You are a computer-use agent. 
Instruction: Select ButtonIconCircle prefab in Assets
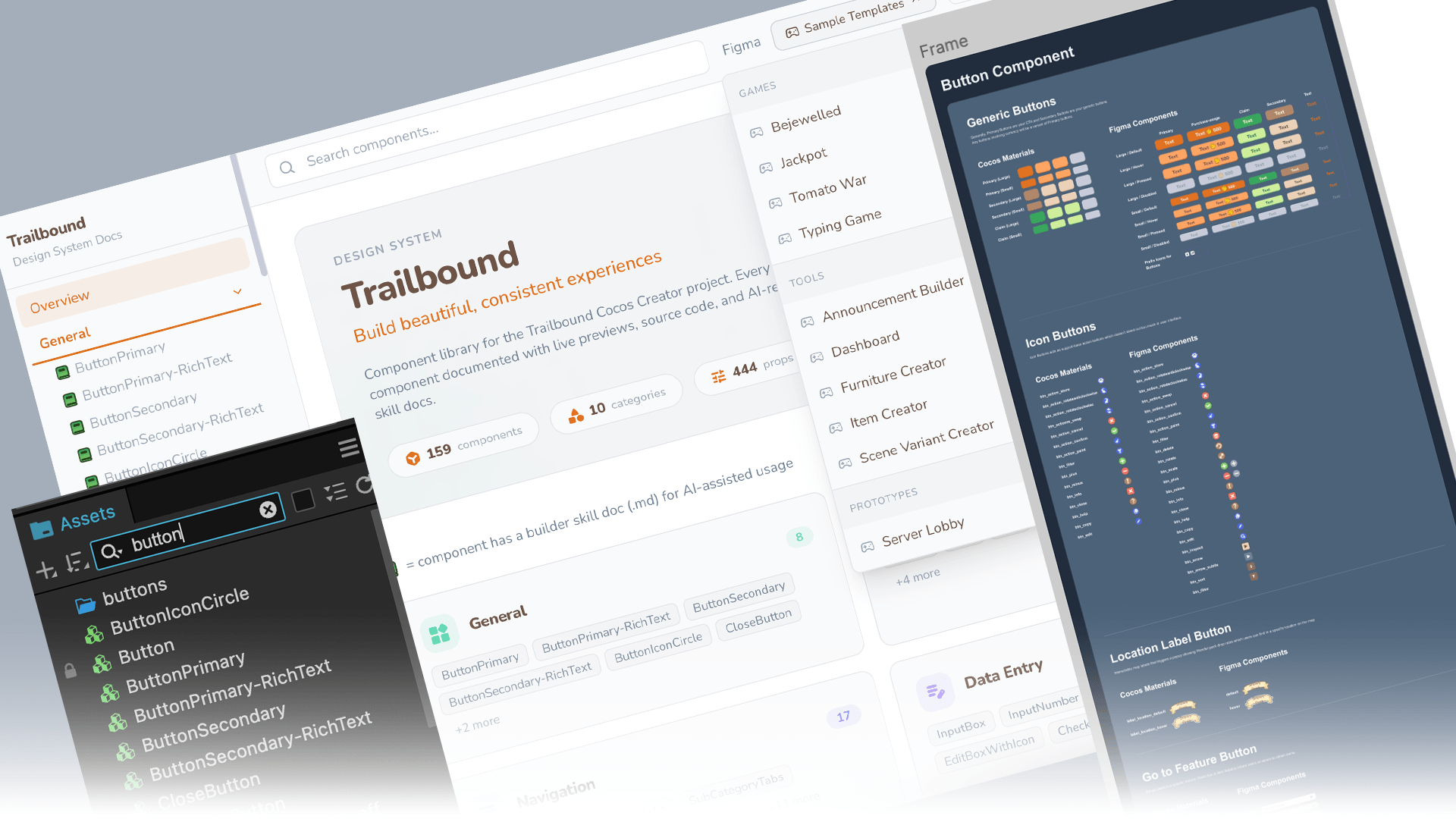[180, 610]
